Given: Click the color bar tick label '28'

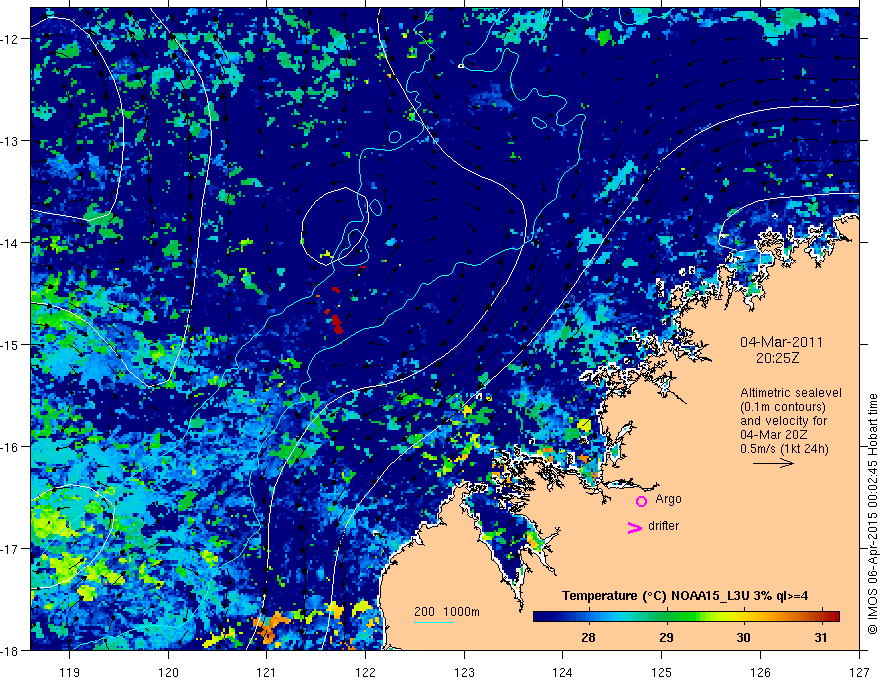Looking at the screenshot, I should (x=588, y=637).
